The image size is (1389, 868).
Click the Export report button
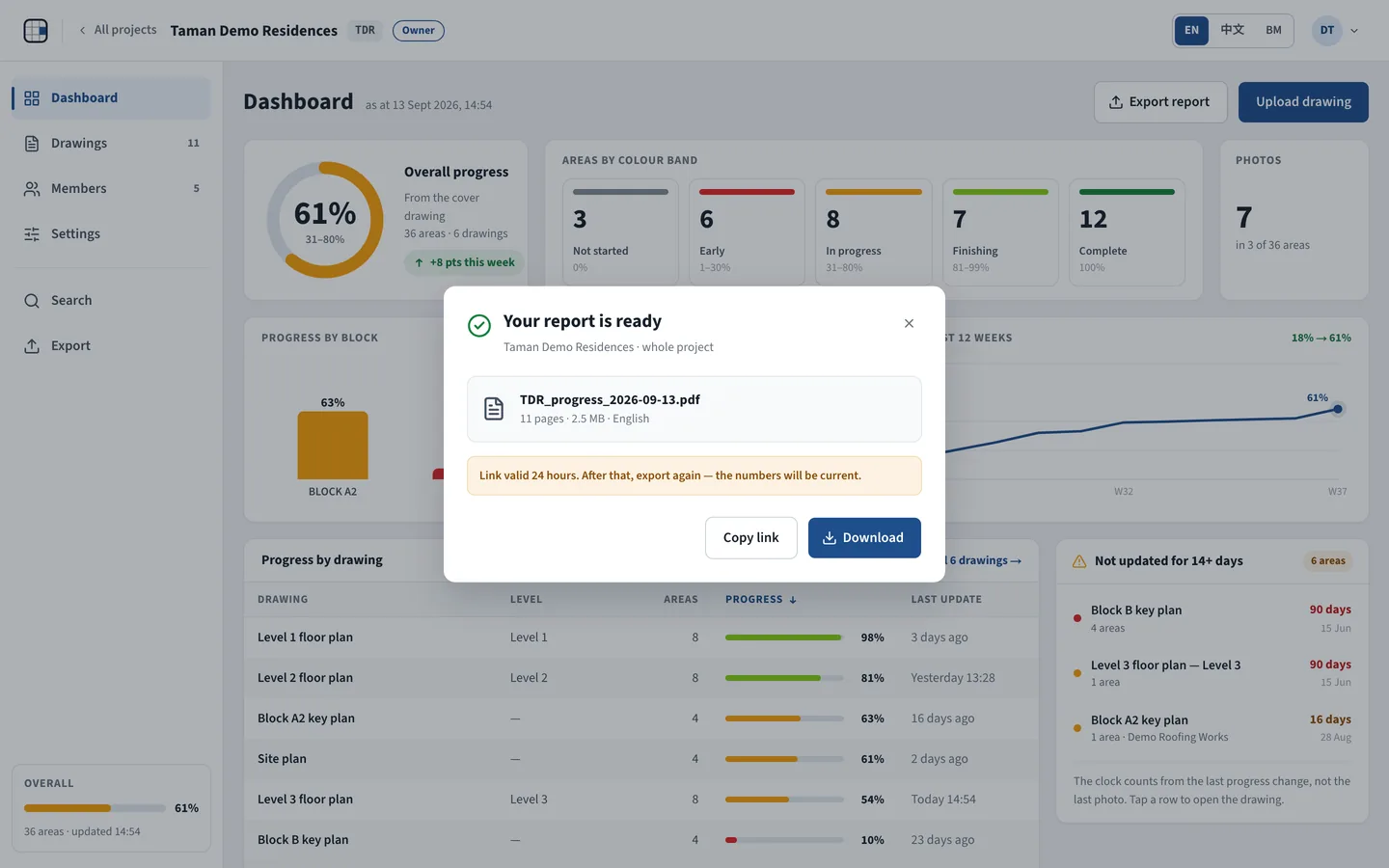1159,101
